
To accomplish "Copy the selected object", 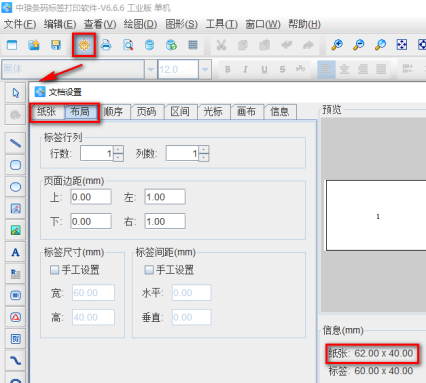I will click(243, 45).
